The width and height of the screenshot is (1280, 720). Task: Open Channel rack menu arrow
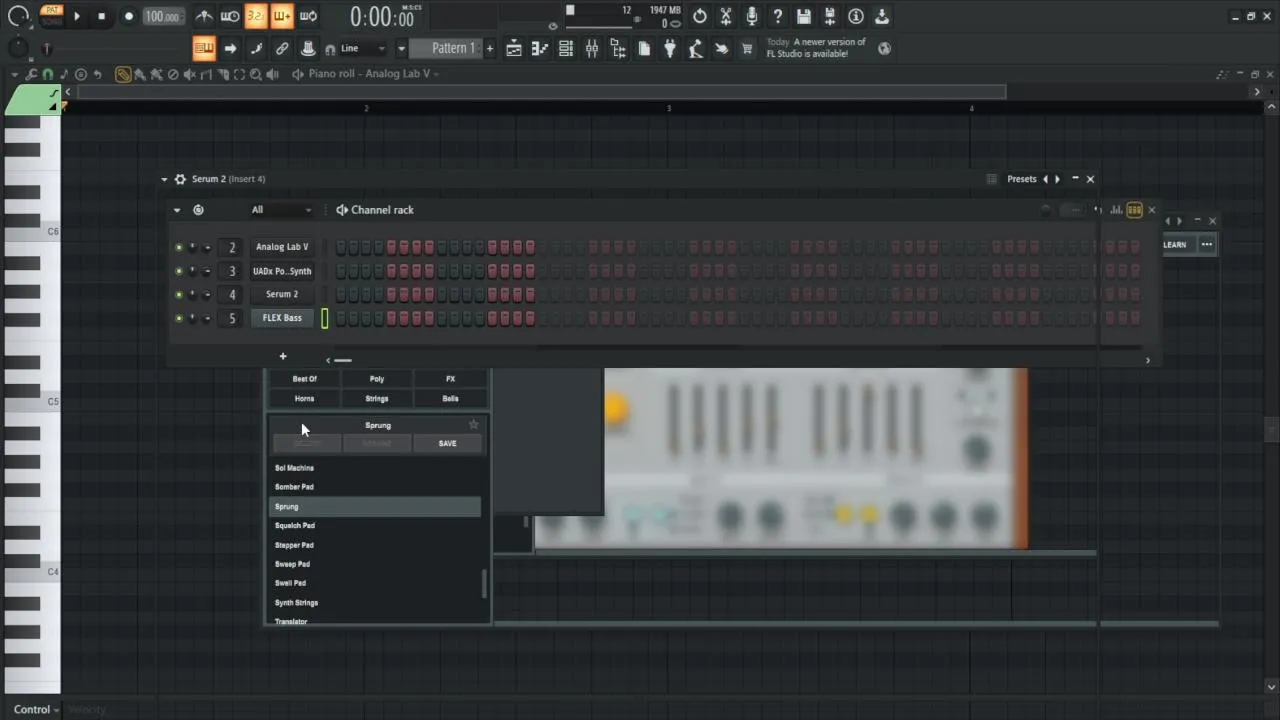coord(177,210)
